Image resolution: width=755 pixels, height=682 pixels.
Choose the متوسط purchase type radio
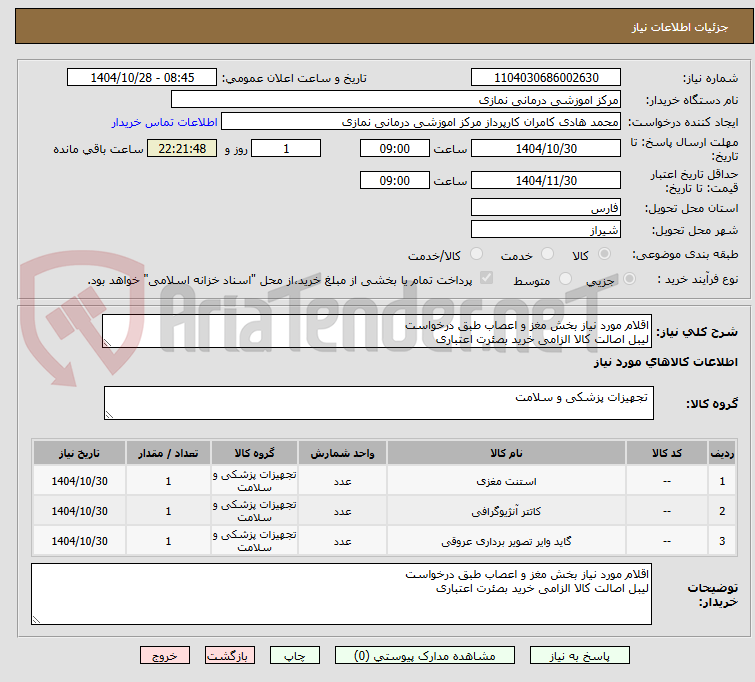point(565,279)
